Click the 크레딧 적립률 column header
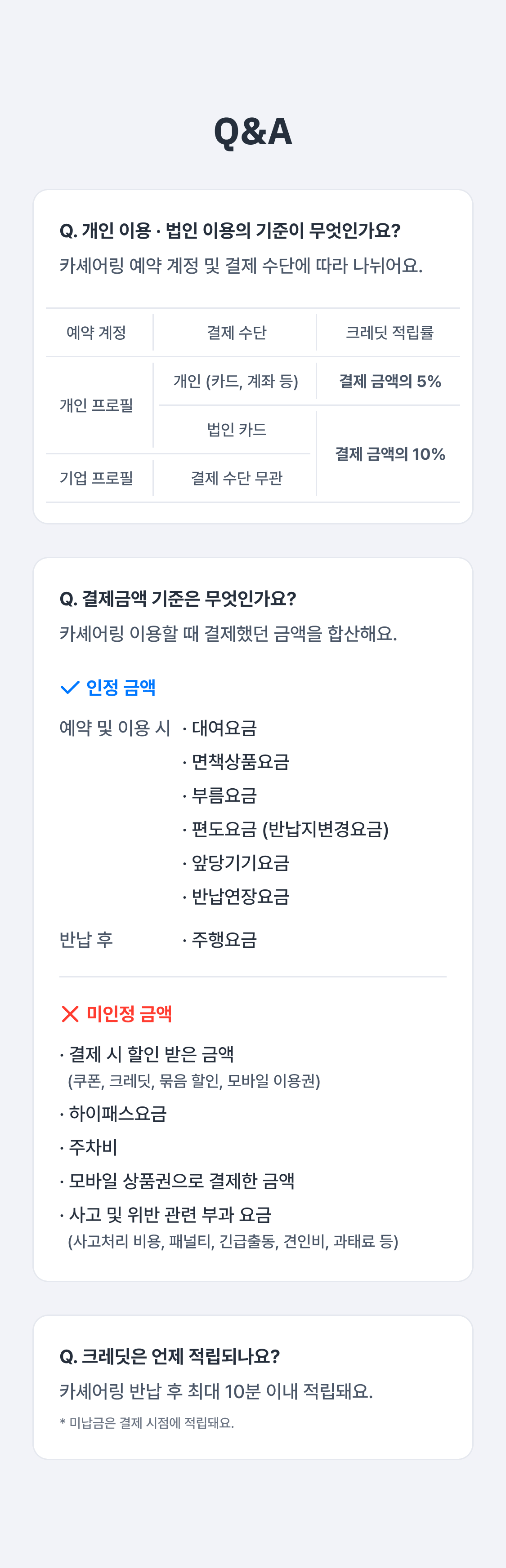 pos(389,333)
